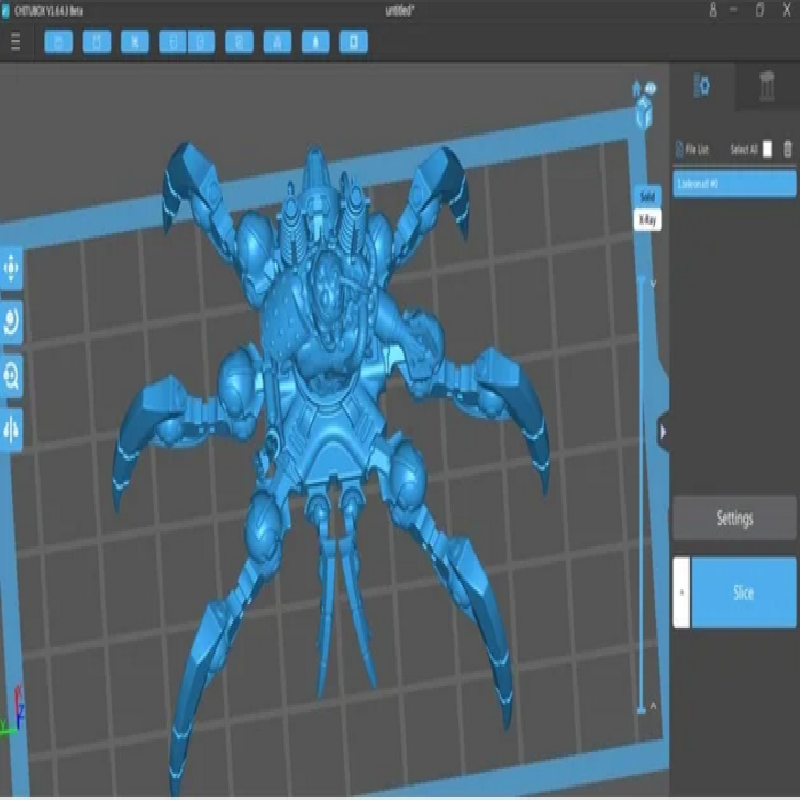
Task: Click the last icon in top toolbar
Action: [353, 42]
